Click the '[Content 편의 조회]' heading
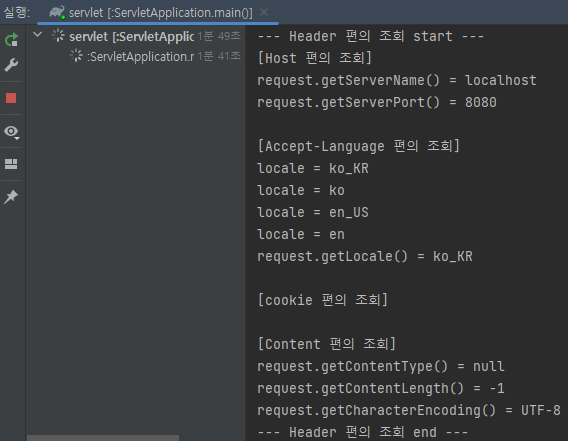Screen dimensions: 568x441 pyautogui.click(x=327, y=344)
